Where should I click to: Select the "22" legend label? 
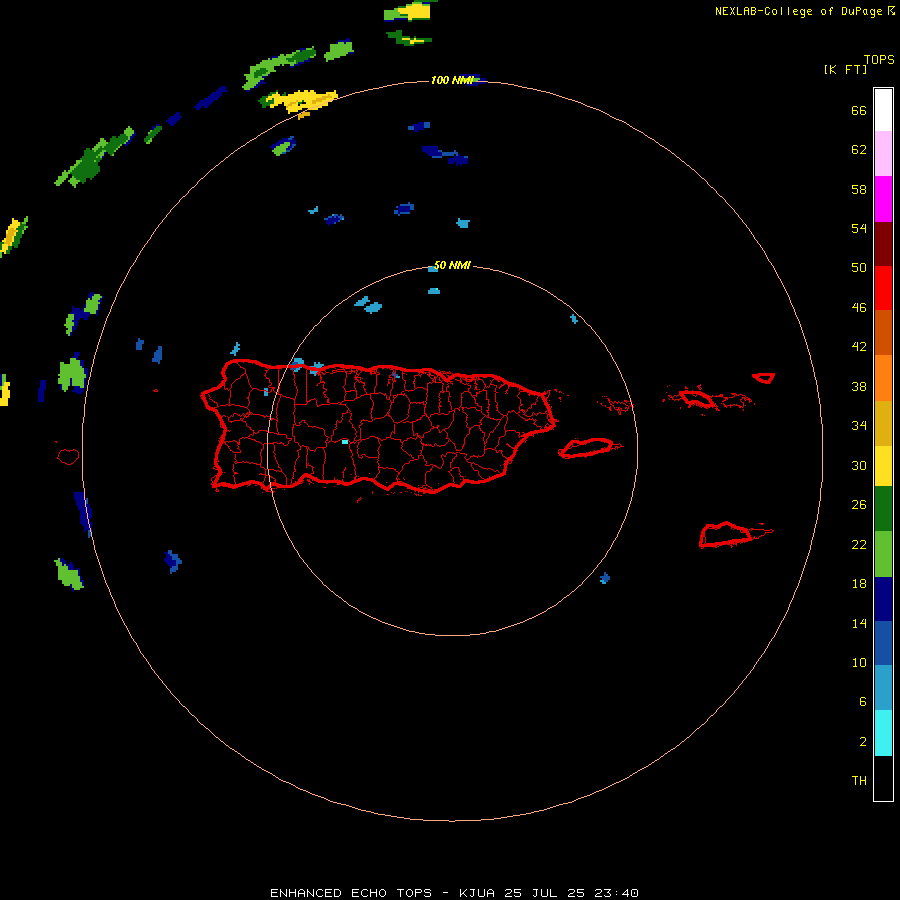(x=859, y=544)
